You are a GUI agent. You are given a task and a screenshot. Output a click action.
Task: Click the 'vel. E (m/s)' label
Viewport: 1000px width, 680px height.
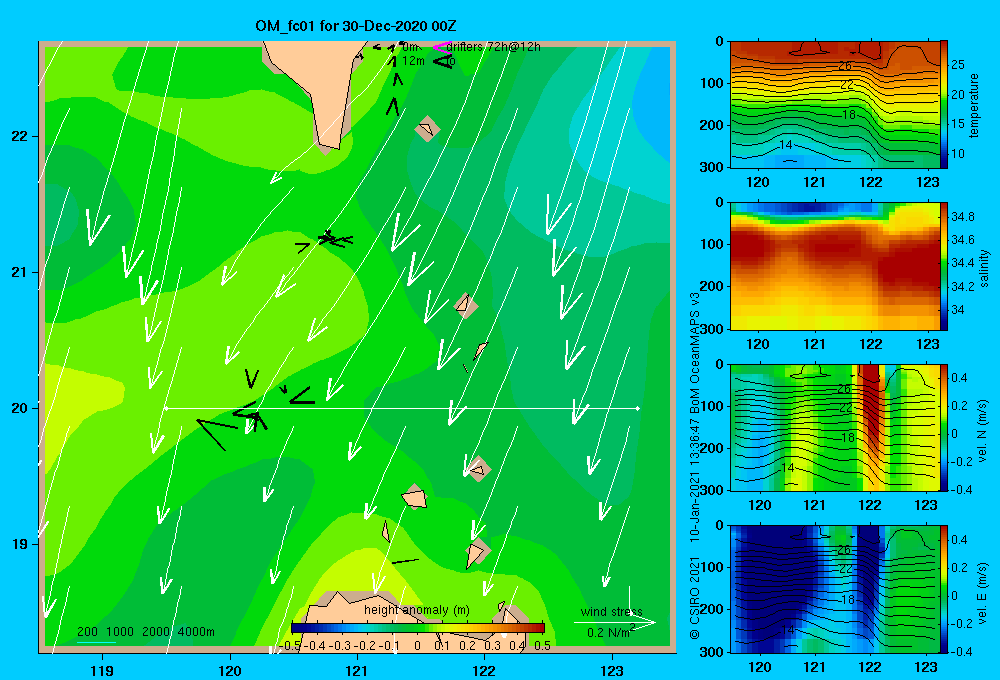point(983,593)
